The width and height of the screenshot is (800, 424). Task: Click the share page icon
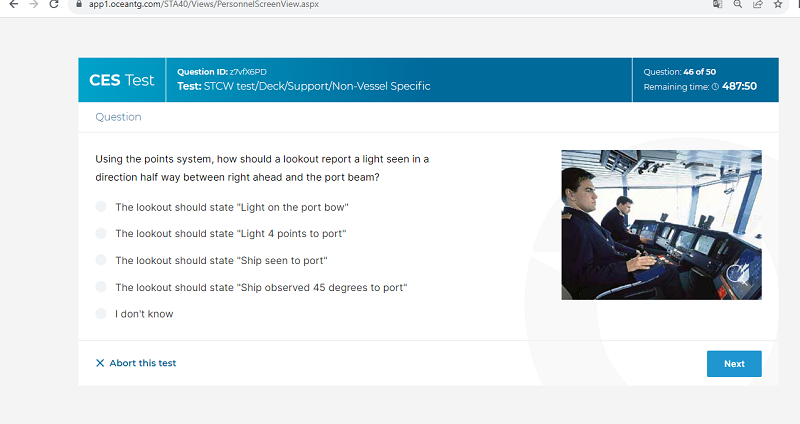coord(758,4)
